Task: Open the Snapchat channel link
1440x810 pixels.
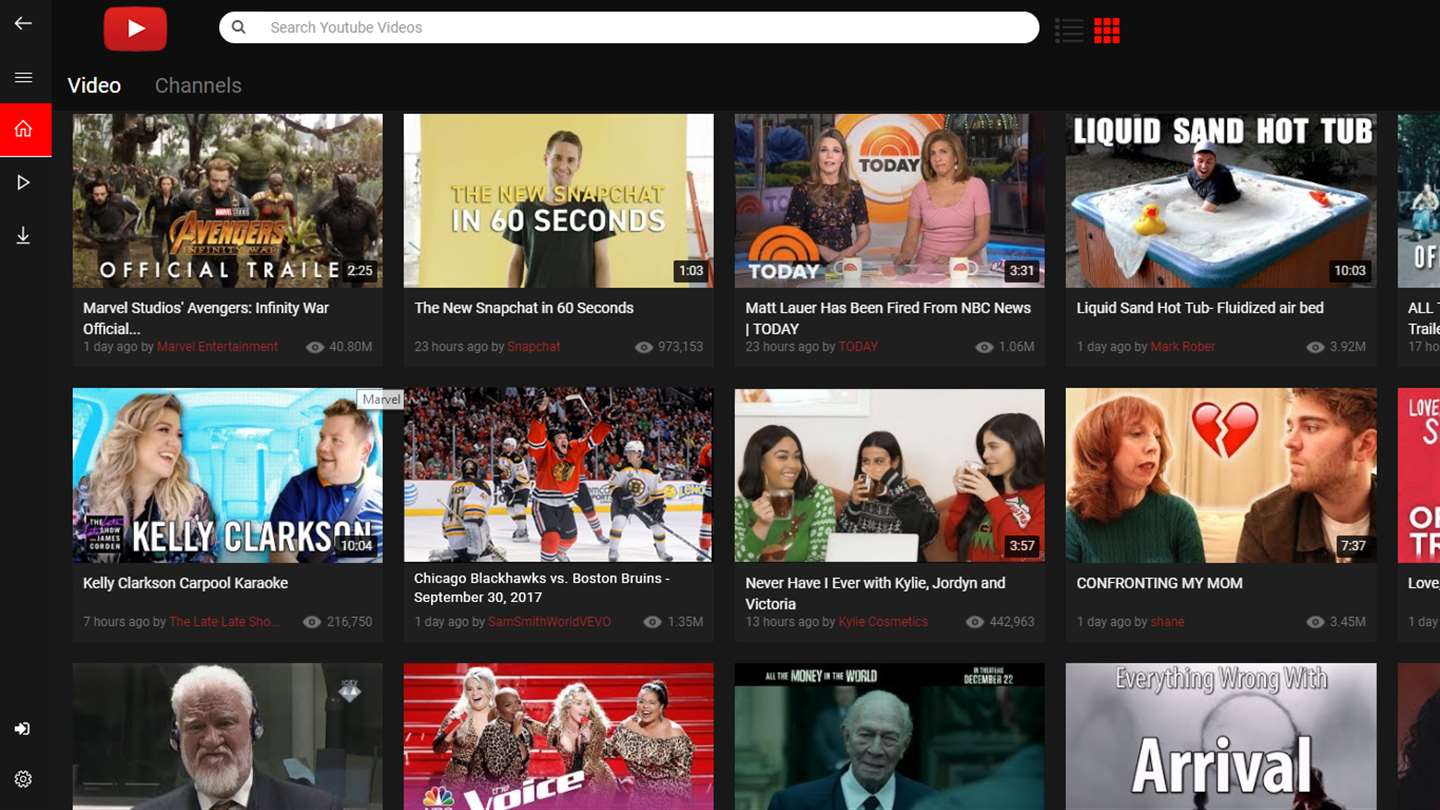Action: [534, 347]
